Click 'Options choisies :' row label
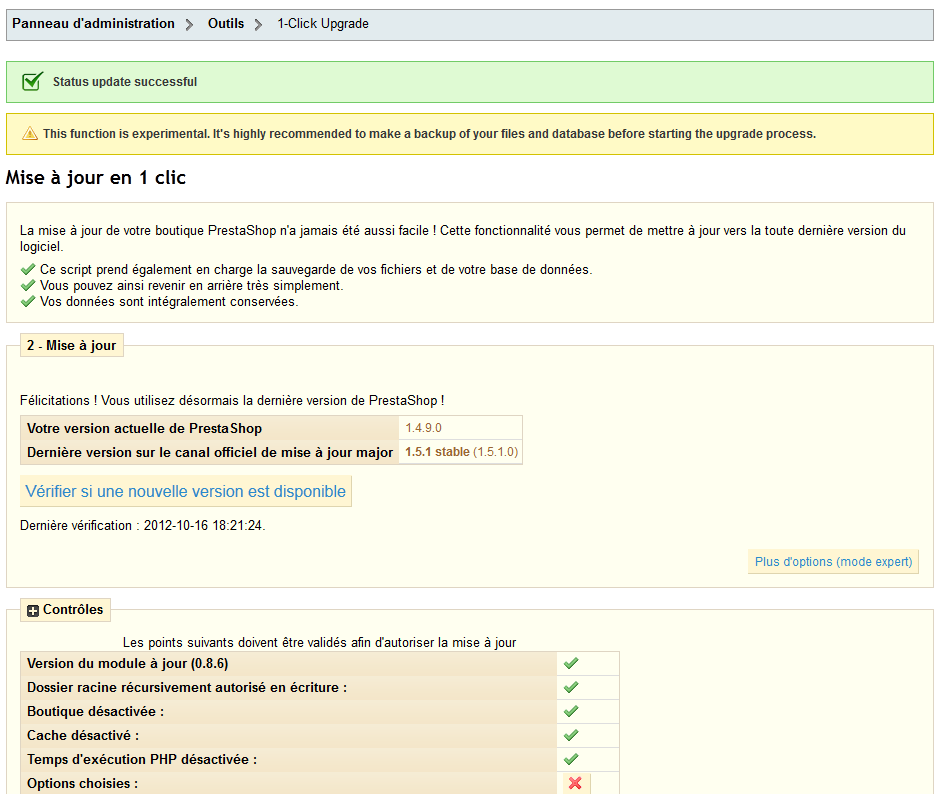The image size is (940, 794). click(83, 783)
